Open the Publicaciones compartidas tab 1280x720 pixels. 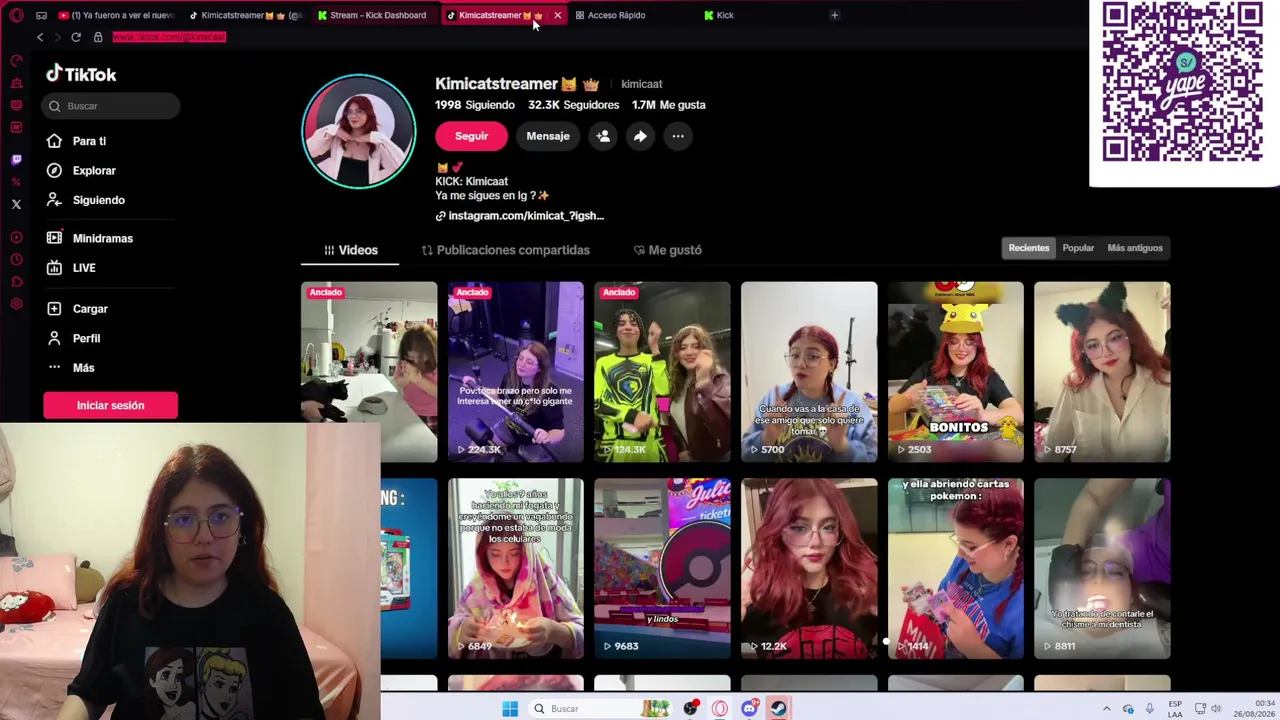click(505, 250)
